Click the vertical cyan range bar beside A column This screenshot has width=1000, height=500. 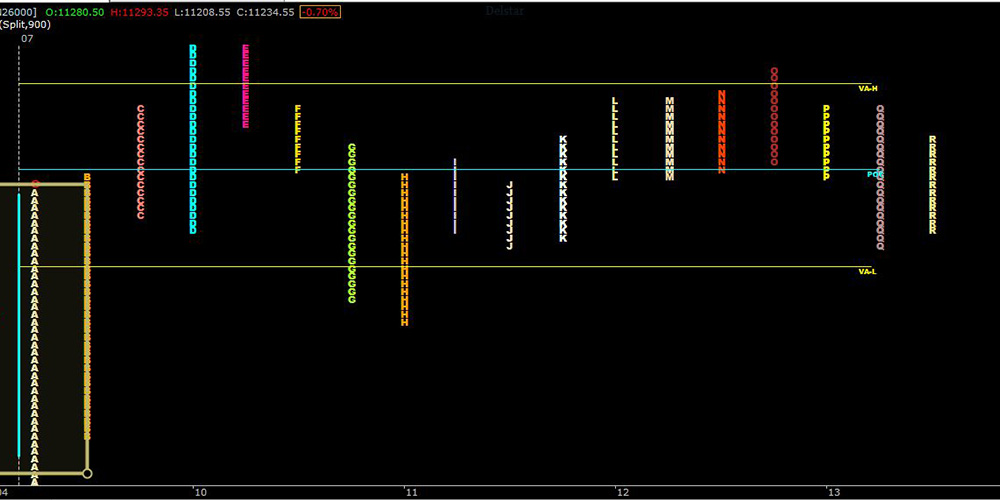[x=19, y=326]
